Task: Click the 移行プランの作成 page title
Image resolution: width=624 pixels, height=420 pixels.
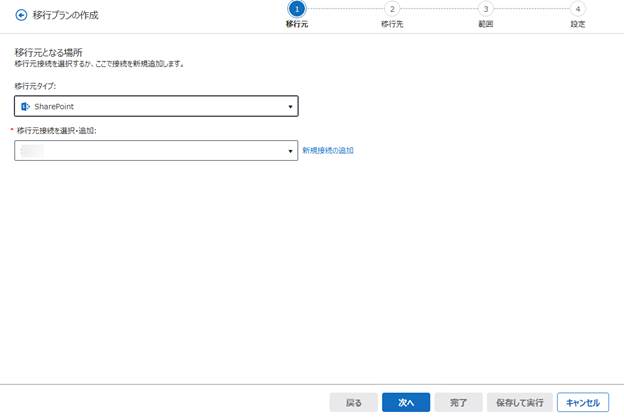Action: (x=66, y=15)
